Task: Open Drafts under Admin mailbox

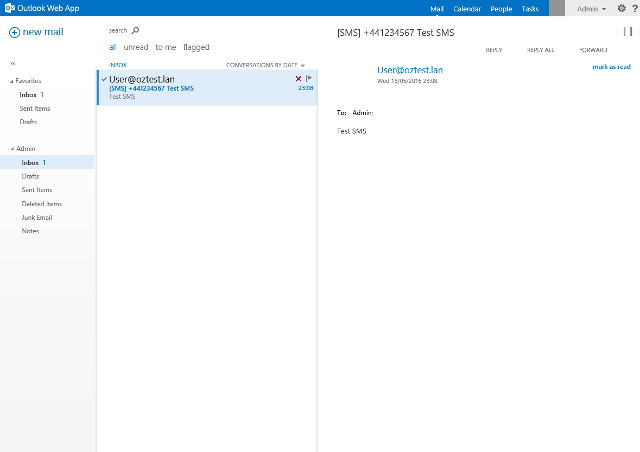Action: click(x=30, y=176)
